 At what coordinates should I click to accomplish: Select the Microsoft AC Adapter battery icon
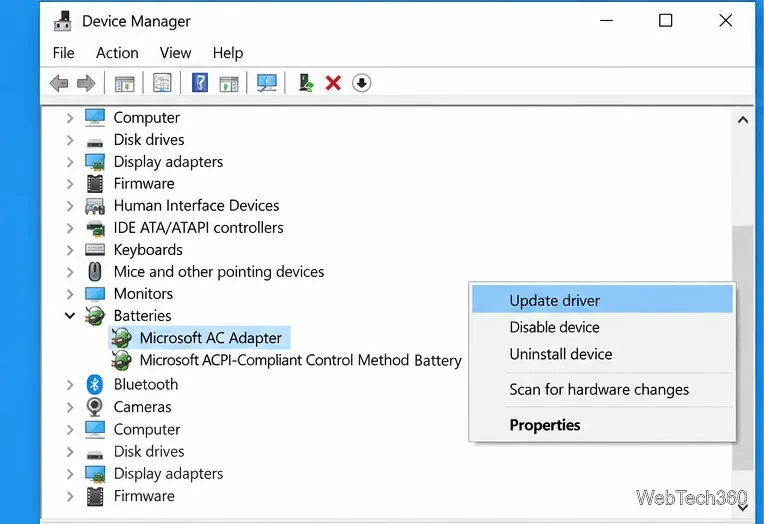click(121, 338)
